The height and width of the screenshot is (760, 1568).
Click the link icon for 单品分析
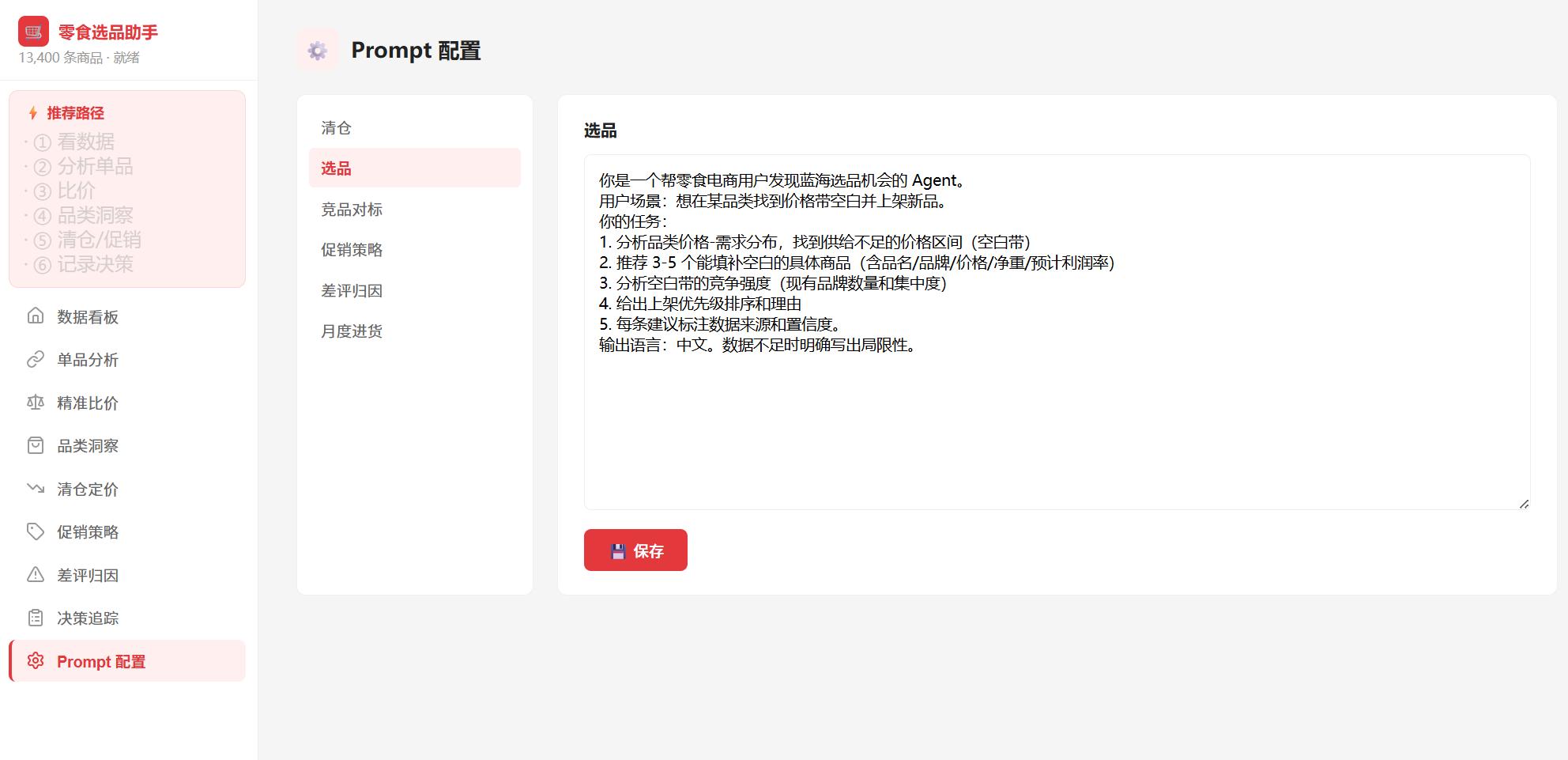36,360
